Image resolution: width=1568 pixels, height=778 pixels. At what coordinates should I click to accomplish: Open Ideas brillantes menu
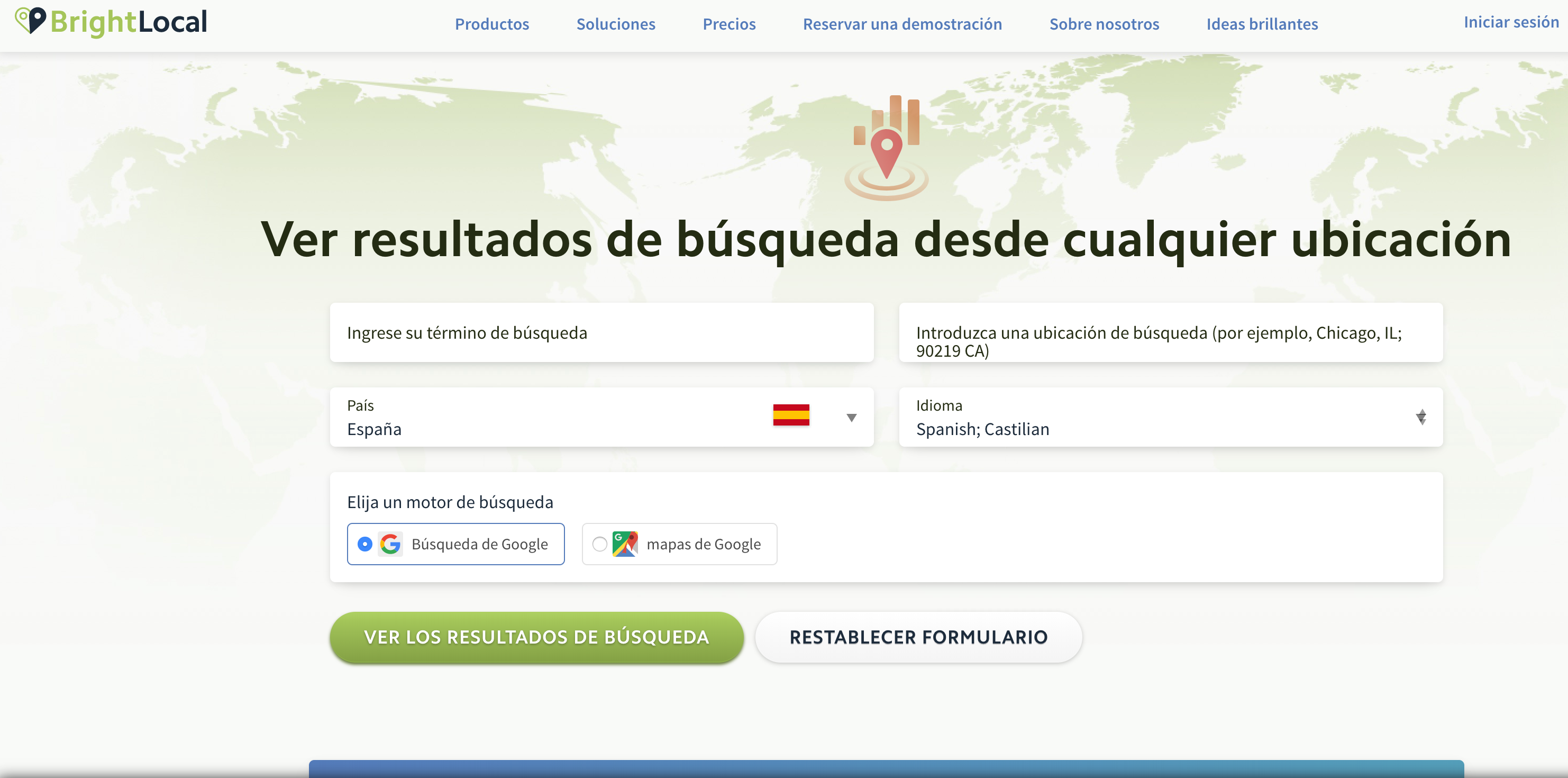1262,24
